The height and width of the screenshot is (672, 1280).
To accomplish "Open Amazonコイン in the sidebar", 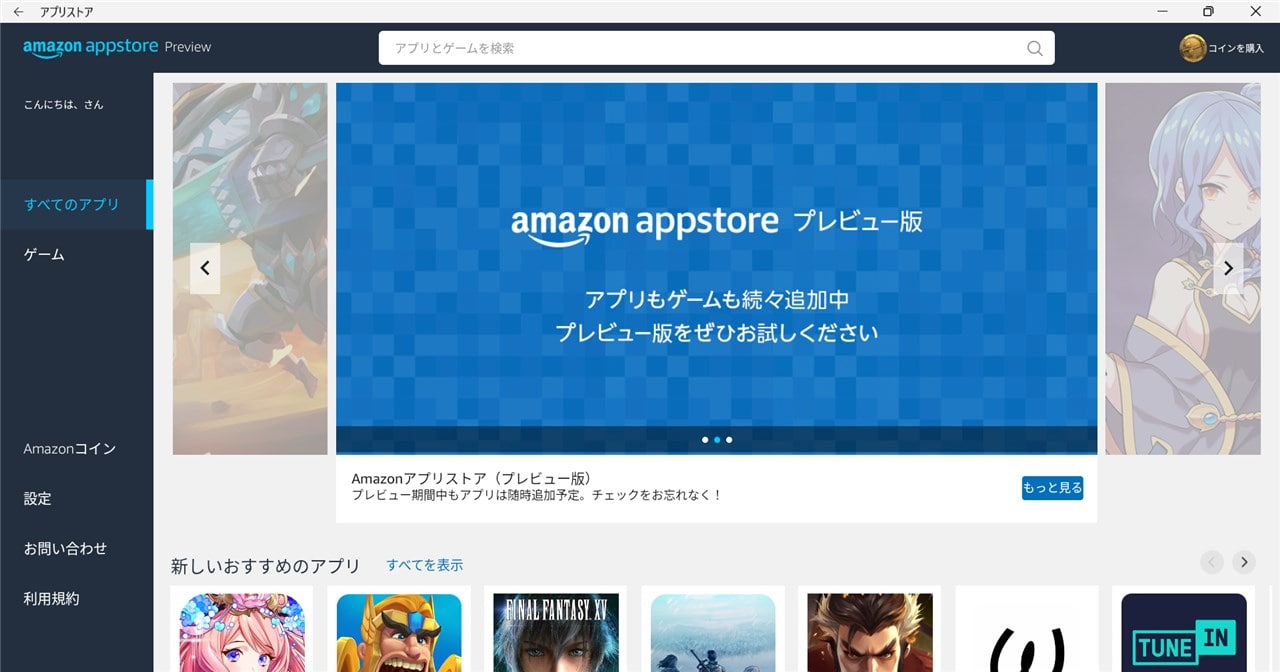I will coord(70,448).
